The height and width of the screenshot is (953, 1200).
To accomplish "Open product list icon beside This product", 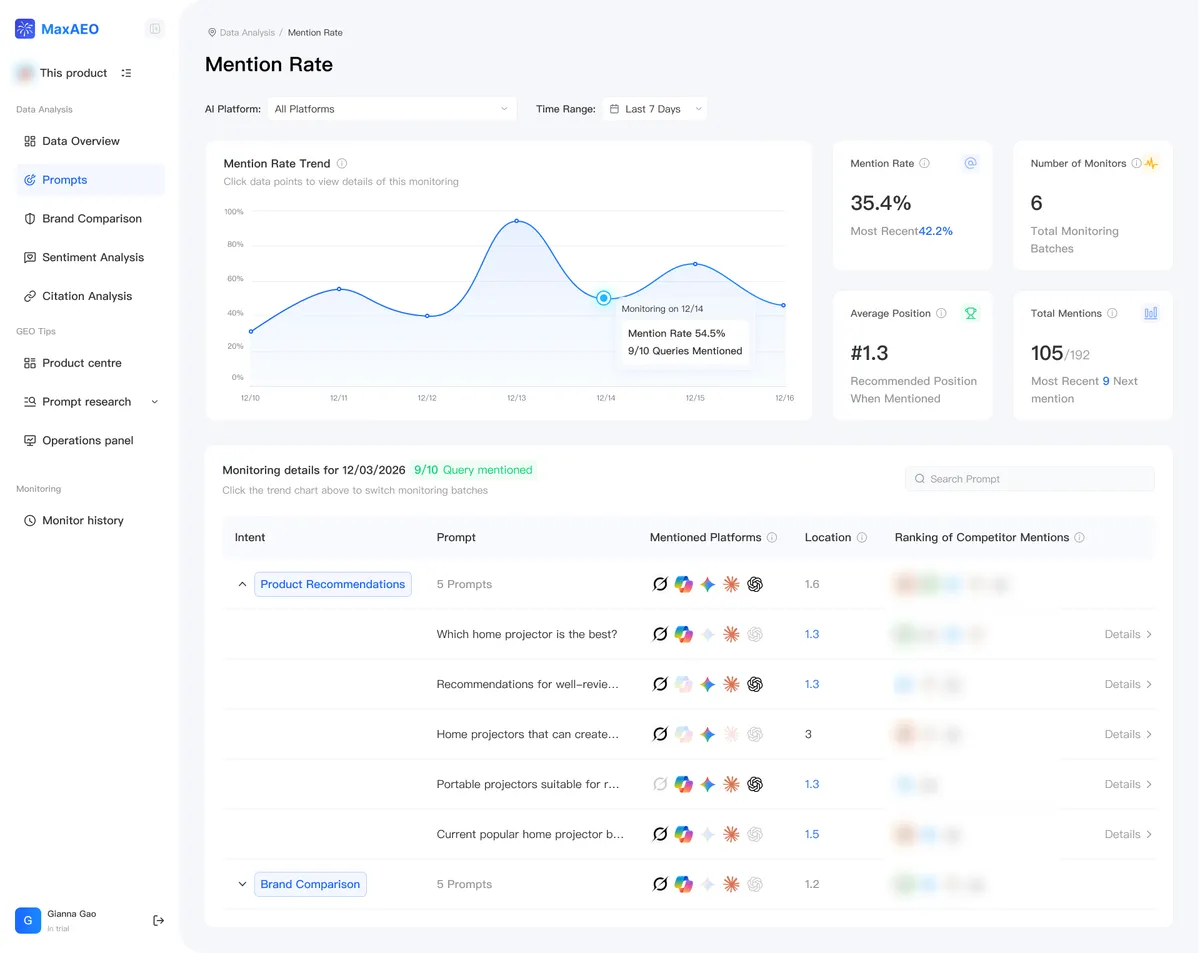I will coord(126,73).
